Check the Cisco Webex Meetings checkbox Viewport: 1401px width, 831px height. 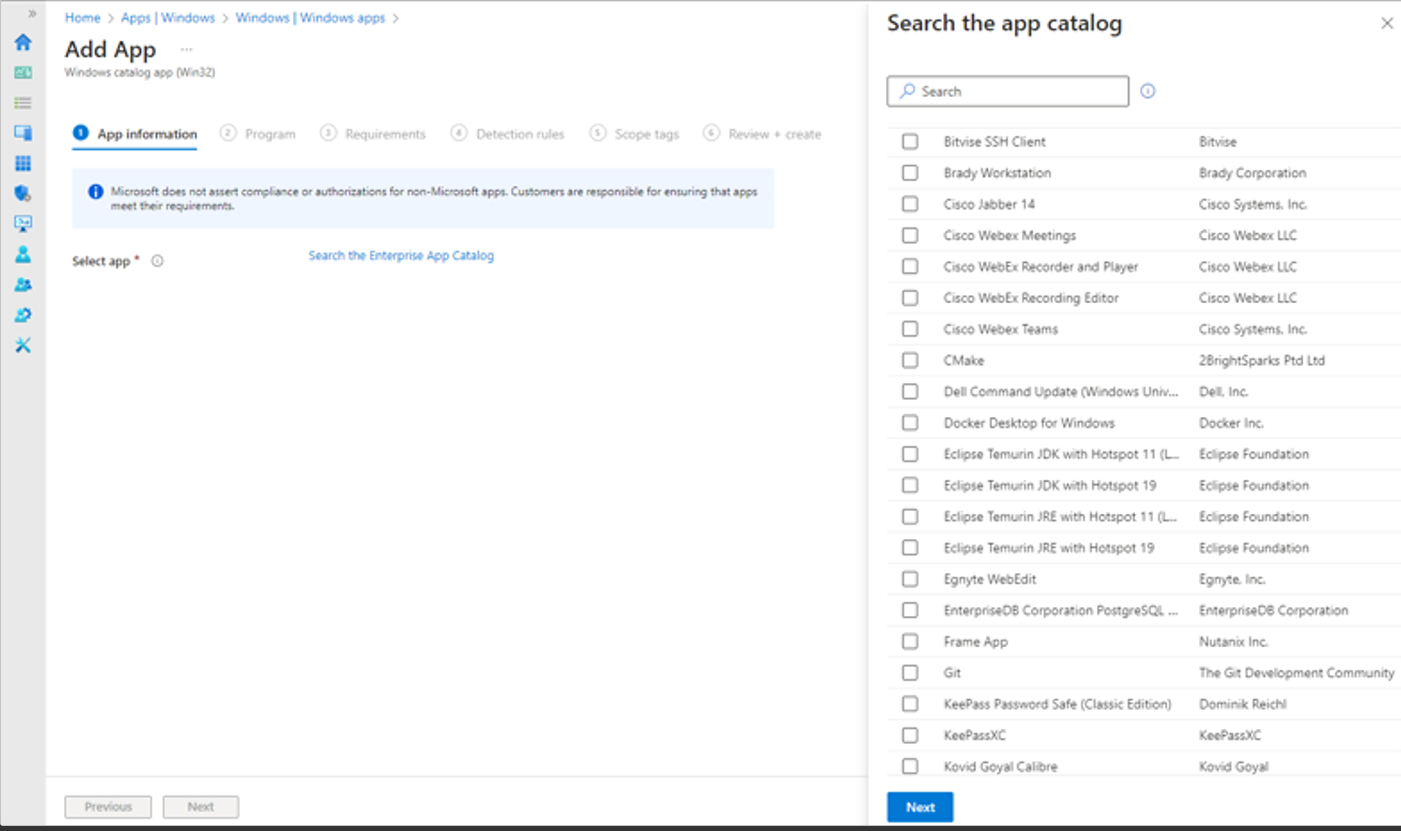click(x=910, y=236)
